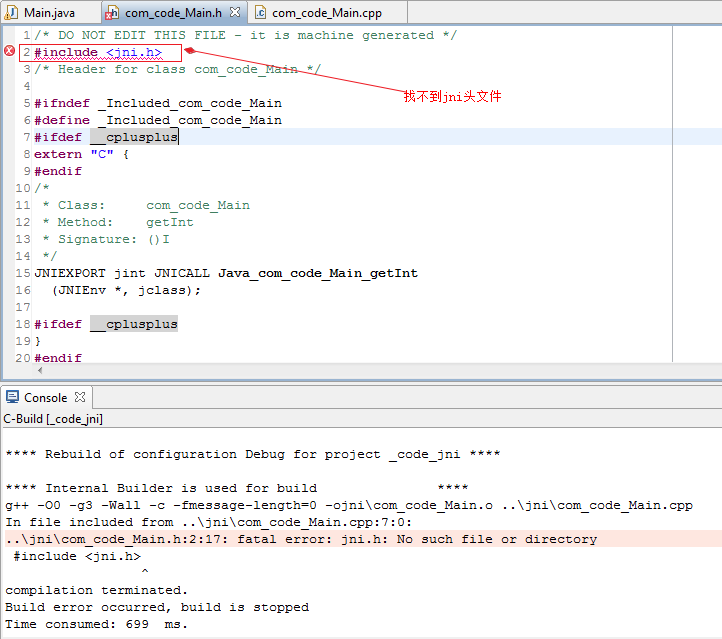Click the g++ compile command line in console
Image resolution: width=722 pixels, height=639 pixels.
click(349, 505)
